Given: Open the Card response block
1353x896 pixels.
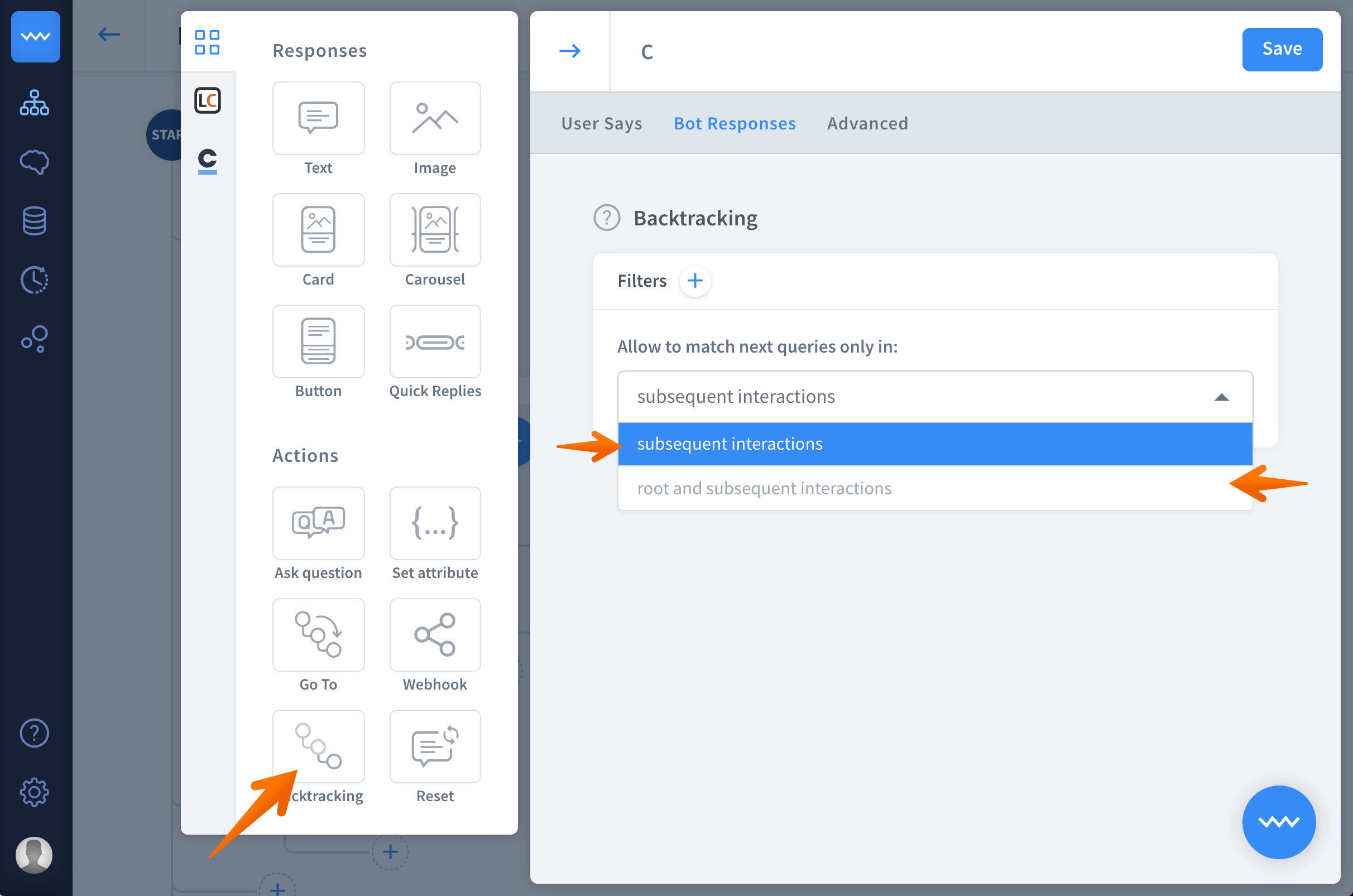Looking at the screenshot, I should click(318, 230).
